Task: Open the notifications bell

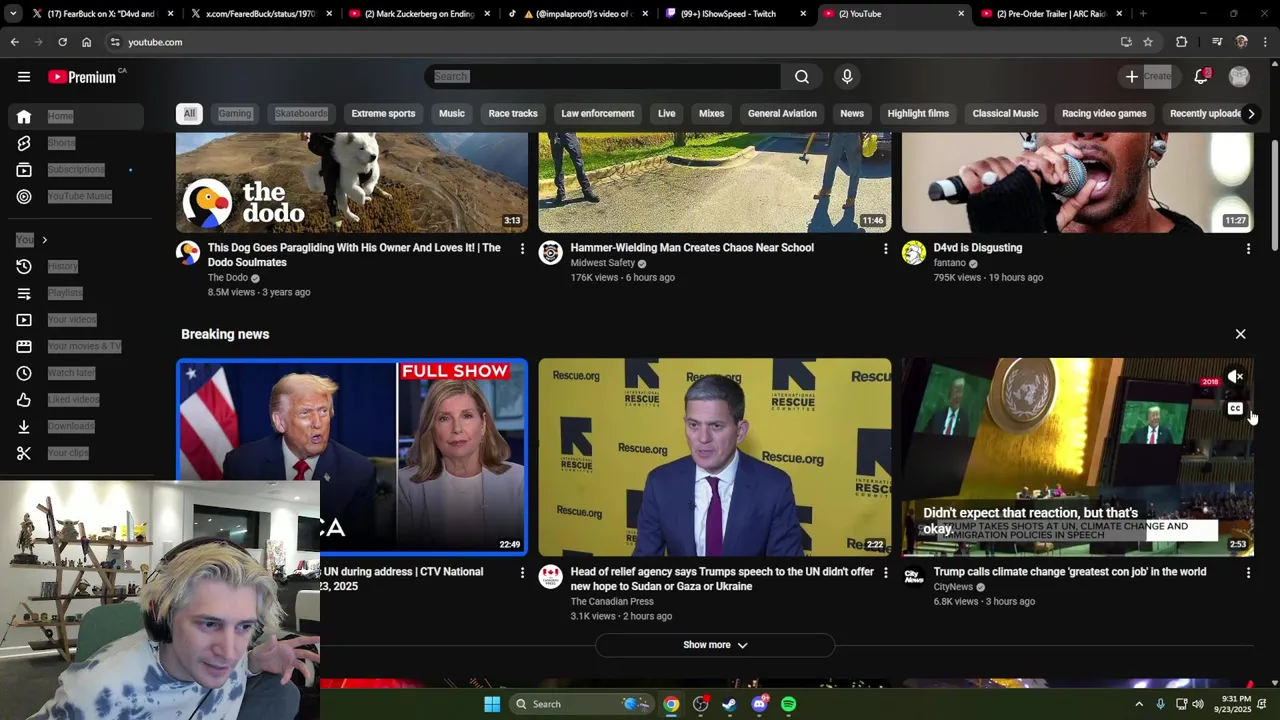Action: [1201, 76]
